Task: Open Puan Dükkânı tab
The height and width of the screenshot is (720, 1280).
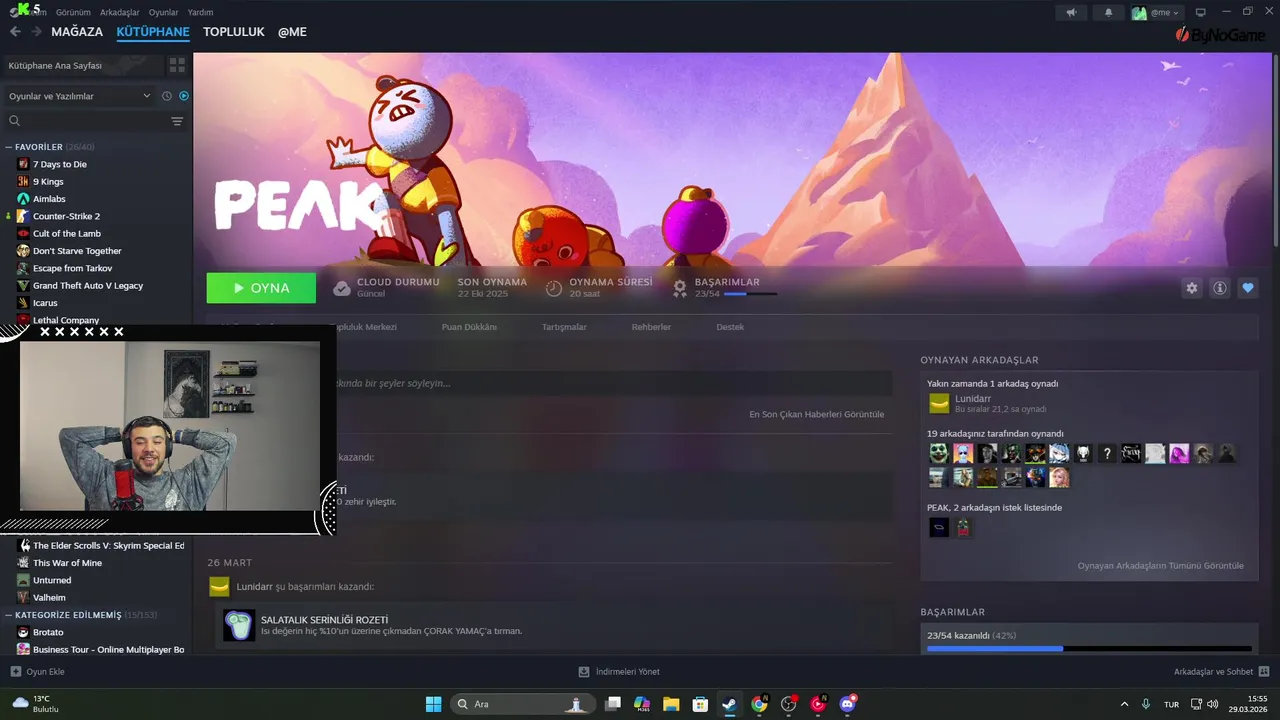Action: (x=469, y=327)
